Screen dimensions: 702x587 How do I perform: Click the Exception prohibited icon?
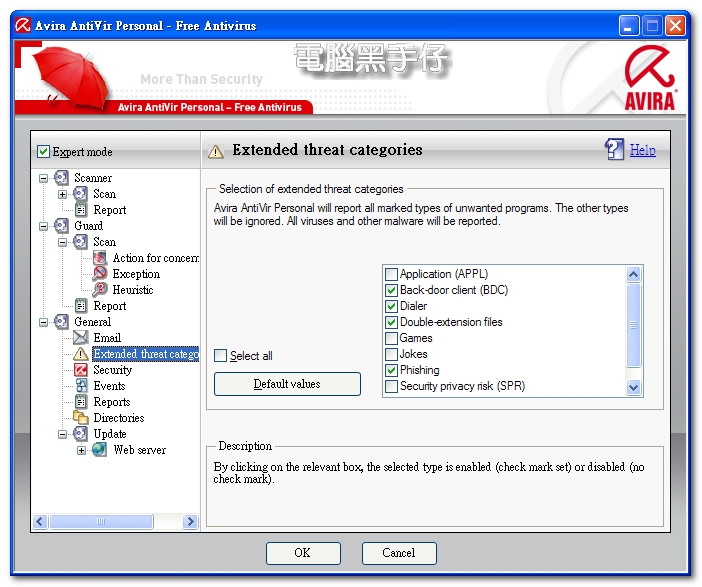tap(100, 274)
